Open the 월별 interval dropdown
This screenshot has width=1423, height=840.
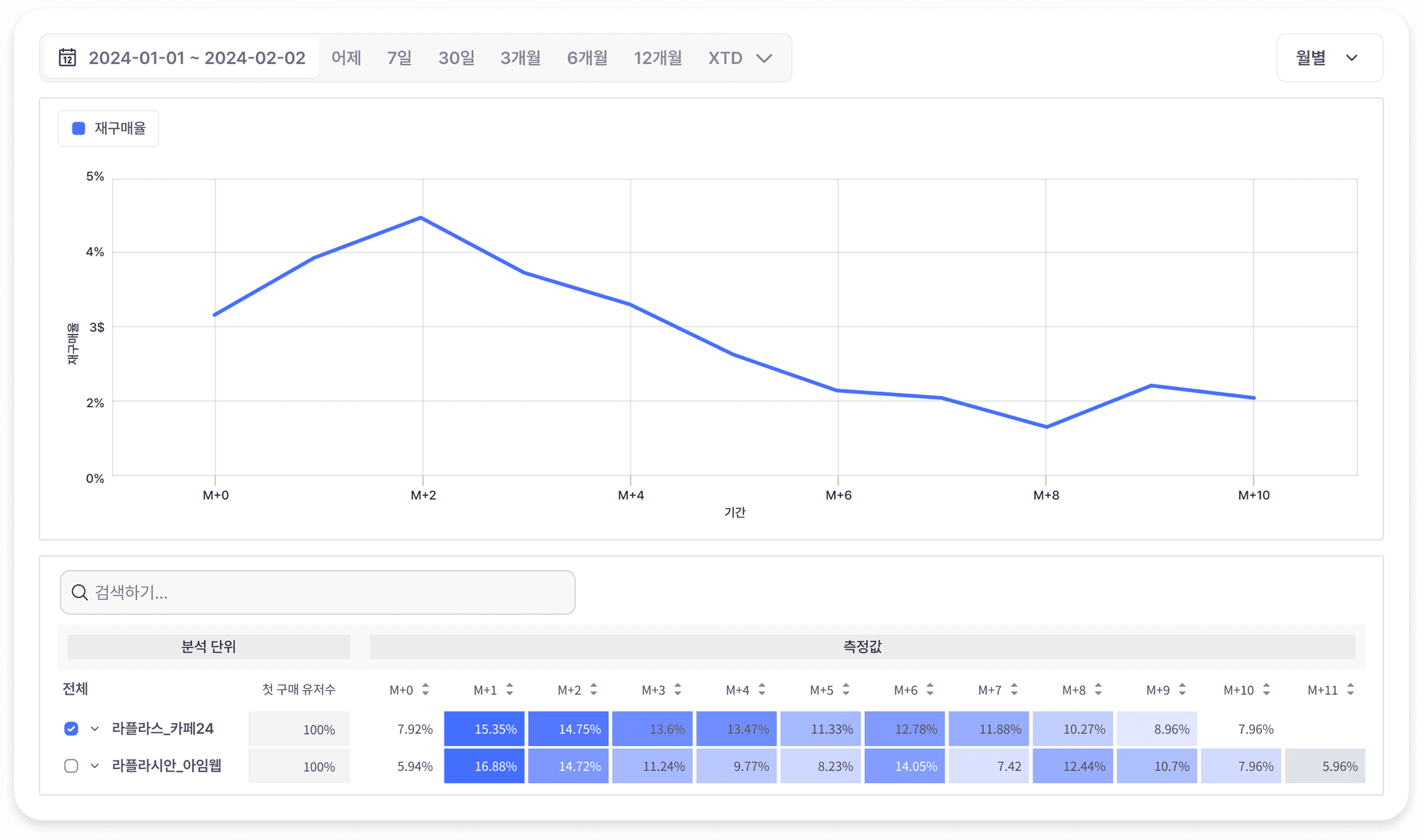[1329, 58]
